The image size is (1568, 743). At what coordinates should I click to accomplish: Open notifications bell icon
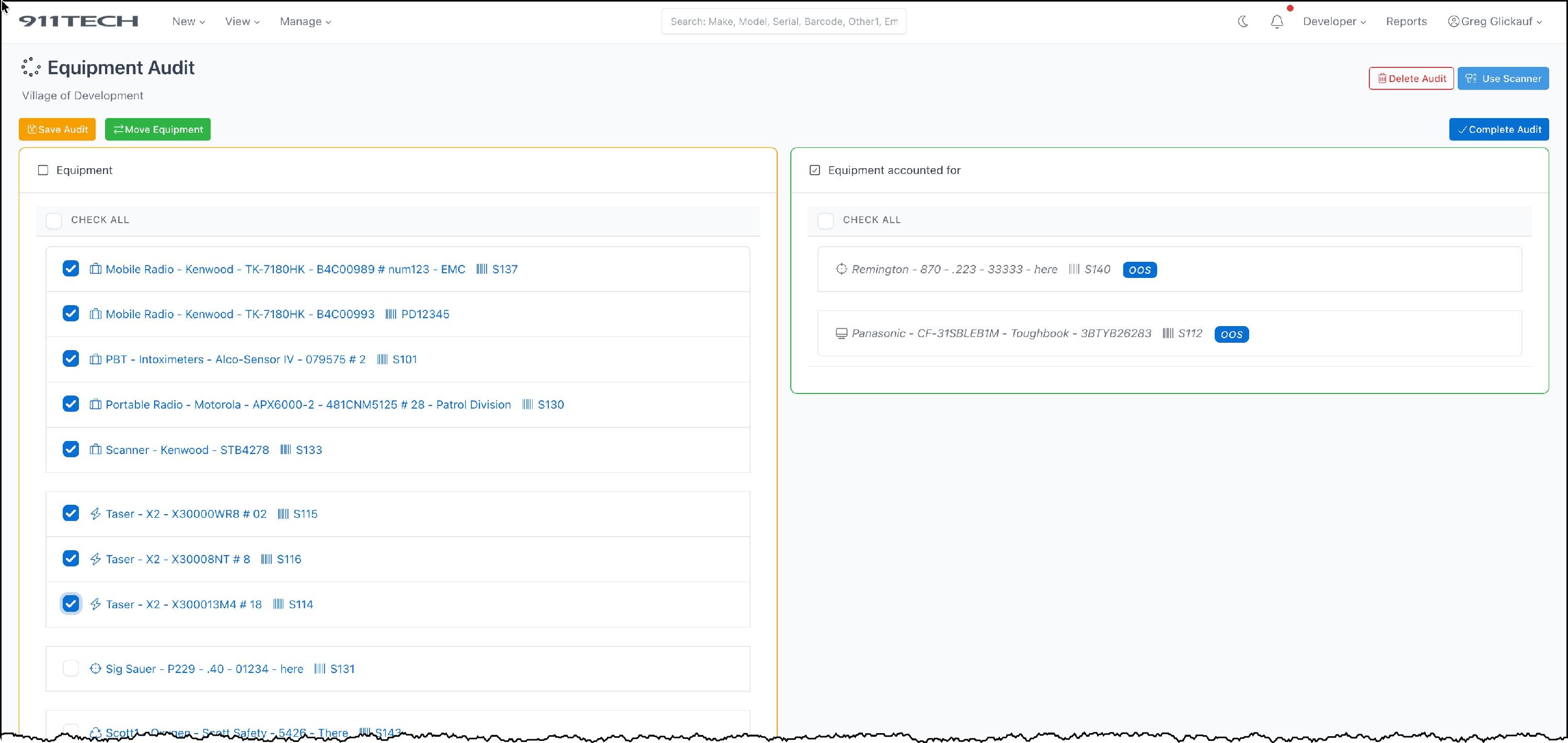tap(1276, 21)
